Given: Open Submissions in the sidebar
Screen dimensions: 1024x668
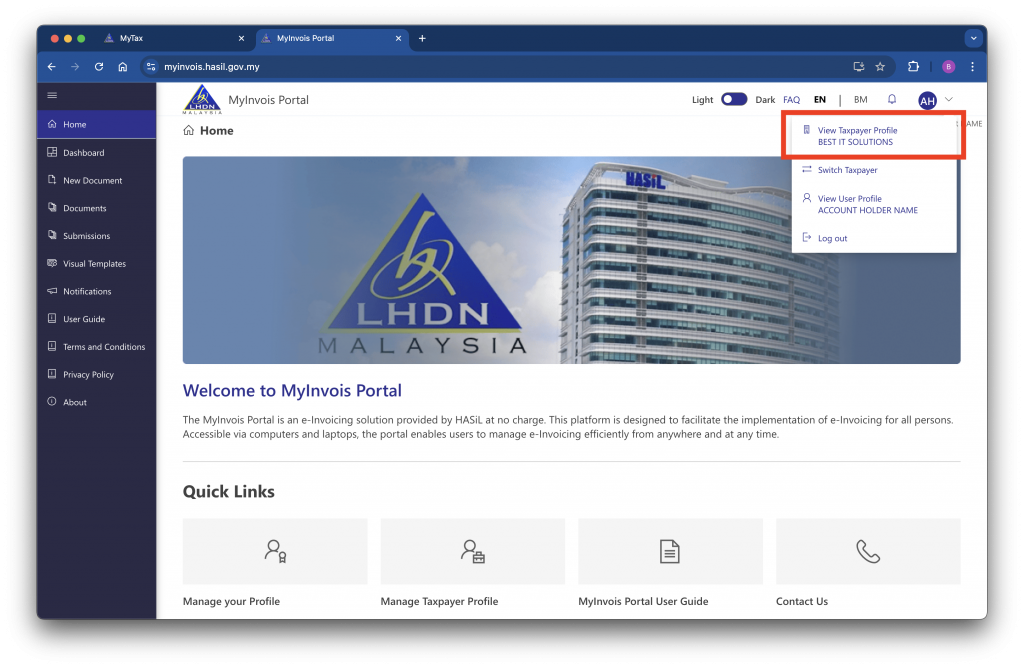Looking at the screenshot, I should click(x=86, y=236).
